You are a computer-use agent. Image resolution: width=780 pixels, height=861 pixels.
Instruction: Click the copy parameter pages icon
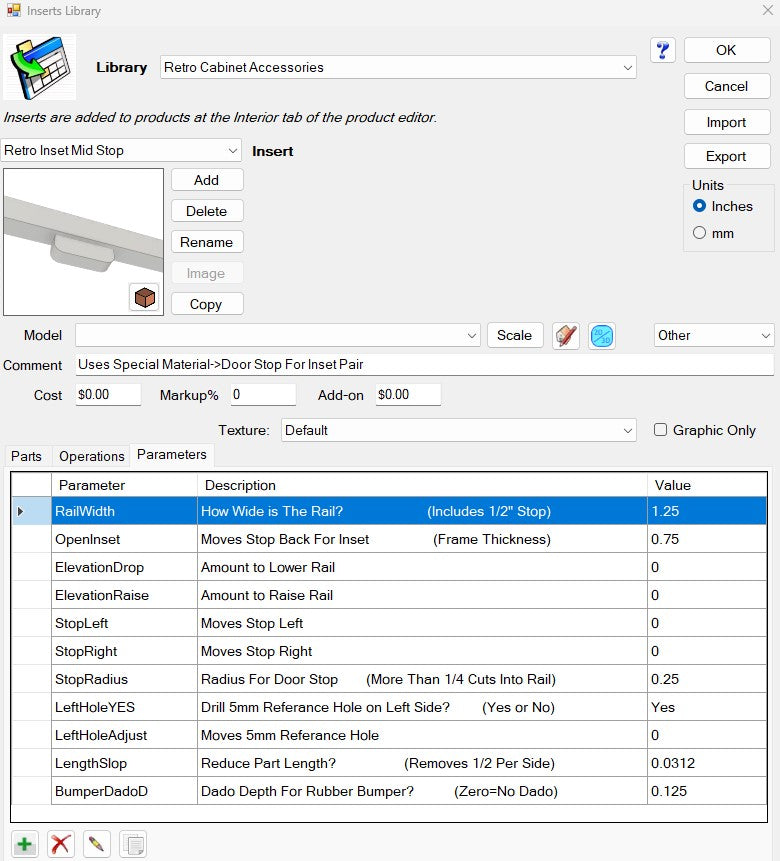pos(132,843)
